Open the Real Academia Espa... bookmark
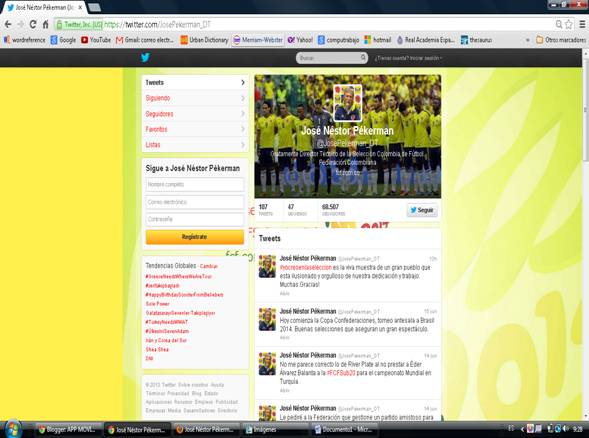The image size is (589, 438). coord(425,40)
